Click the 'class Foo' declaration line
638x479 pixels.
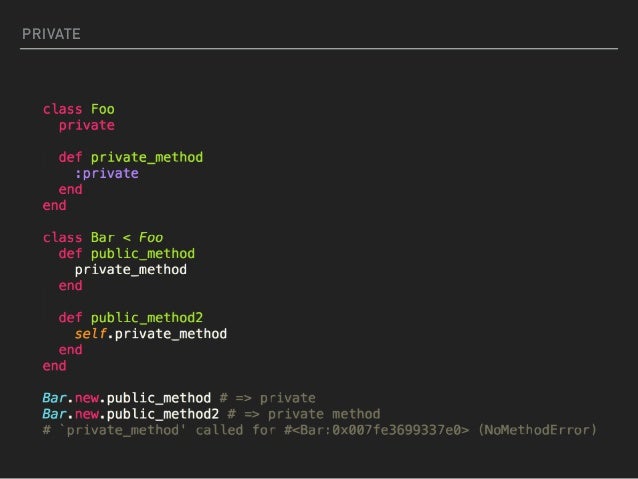point(79,109)
